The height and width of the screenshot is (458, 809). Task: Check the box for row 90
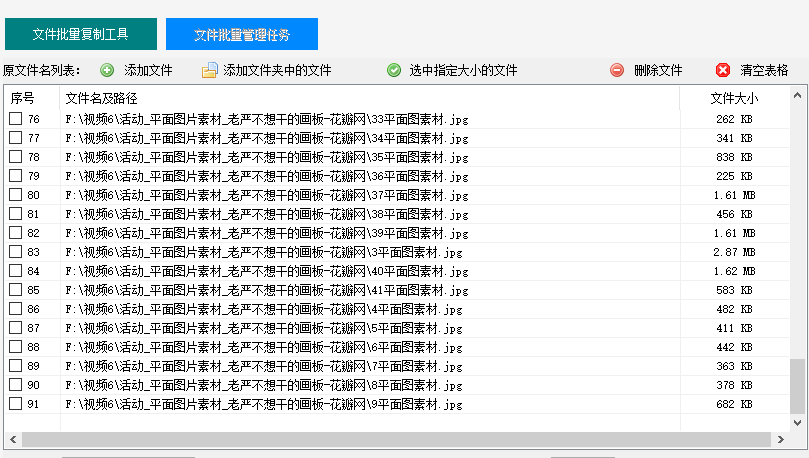pyautogui.click(x=15, y=384)
